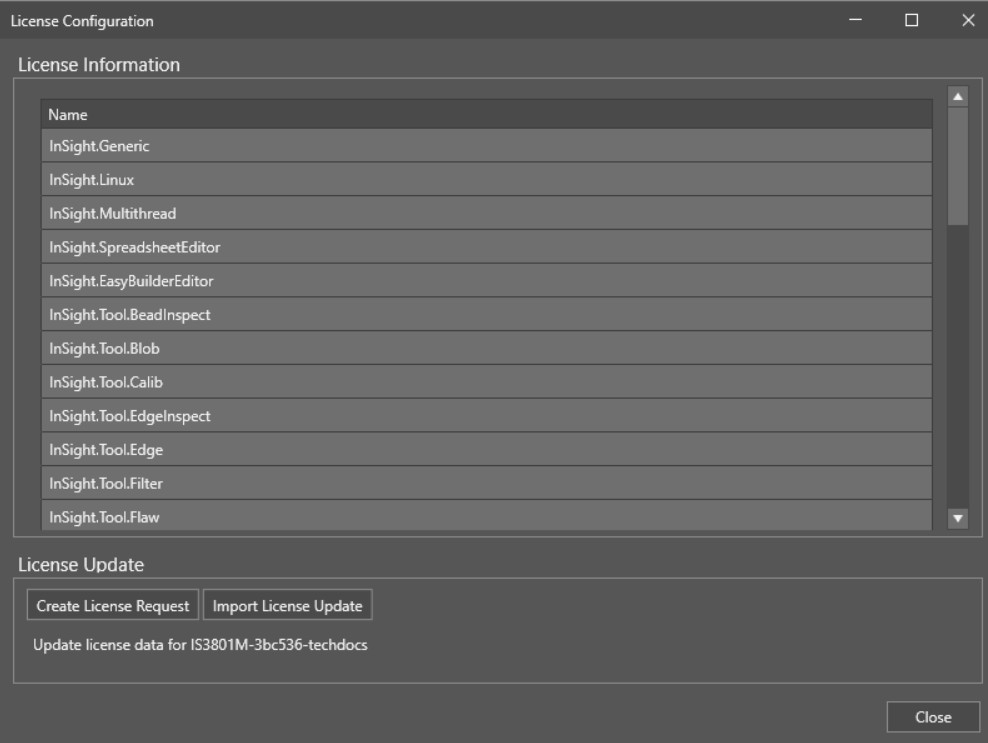
Task: Pick the InSight.Tool.Calib row
Action: [486, 382]
